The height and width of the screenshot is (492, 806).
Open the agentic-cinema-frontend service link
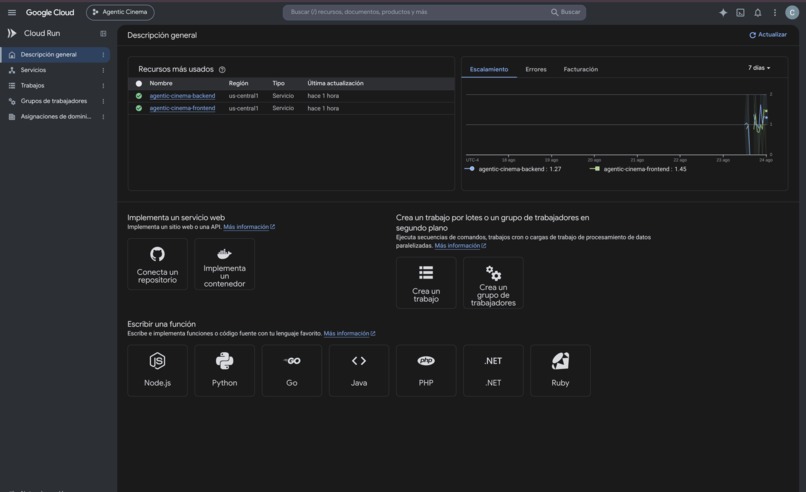tap(182, 108)
